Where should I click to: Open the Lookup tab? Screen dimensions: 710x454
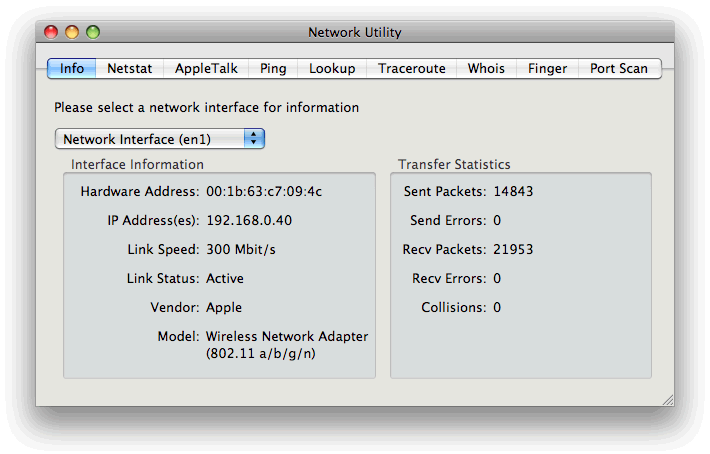coord(332,69)
